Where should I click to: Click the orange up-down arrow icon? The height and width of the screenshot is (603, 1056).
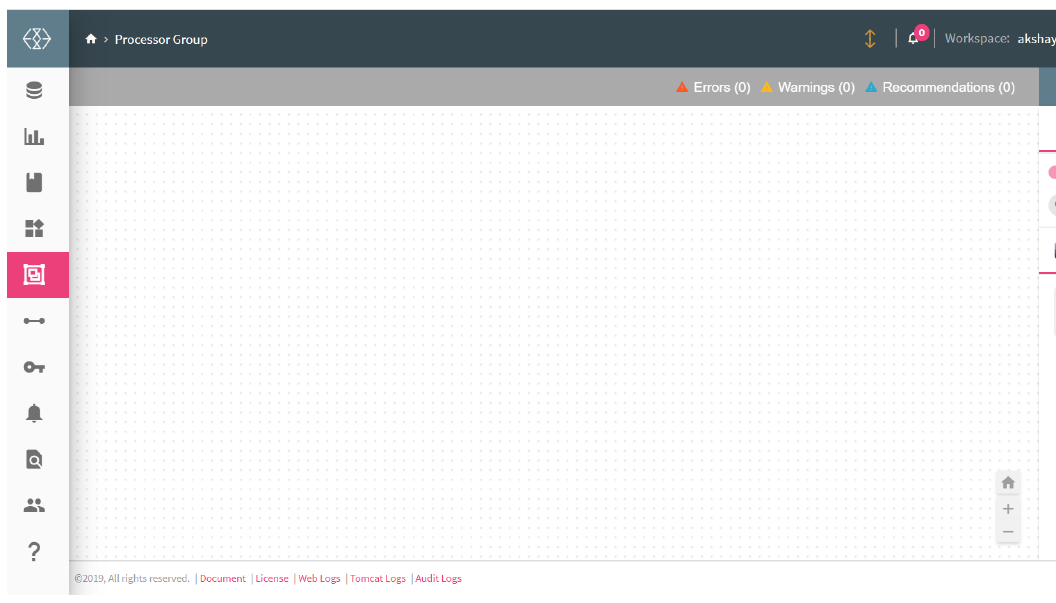(x=870, y=39)
